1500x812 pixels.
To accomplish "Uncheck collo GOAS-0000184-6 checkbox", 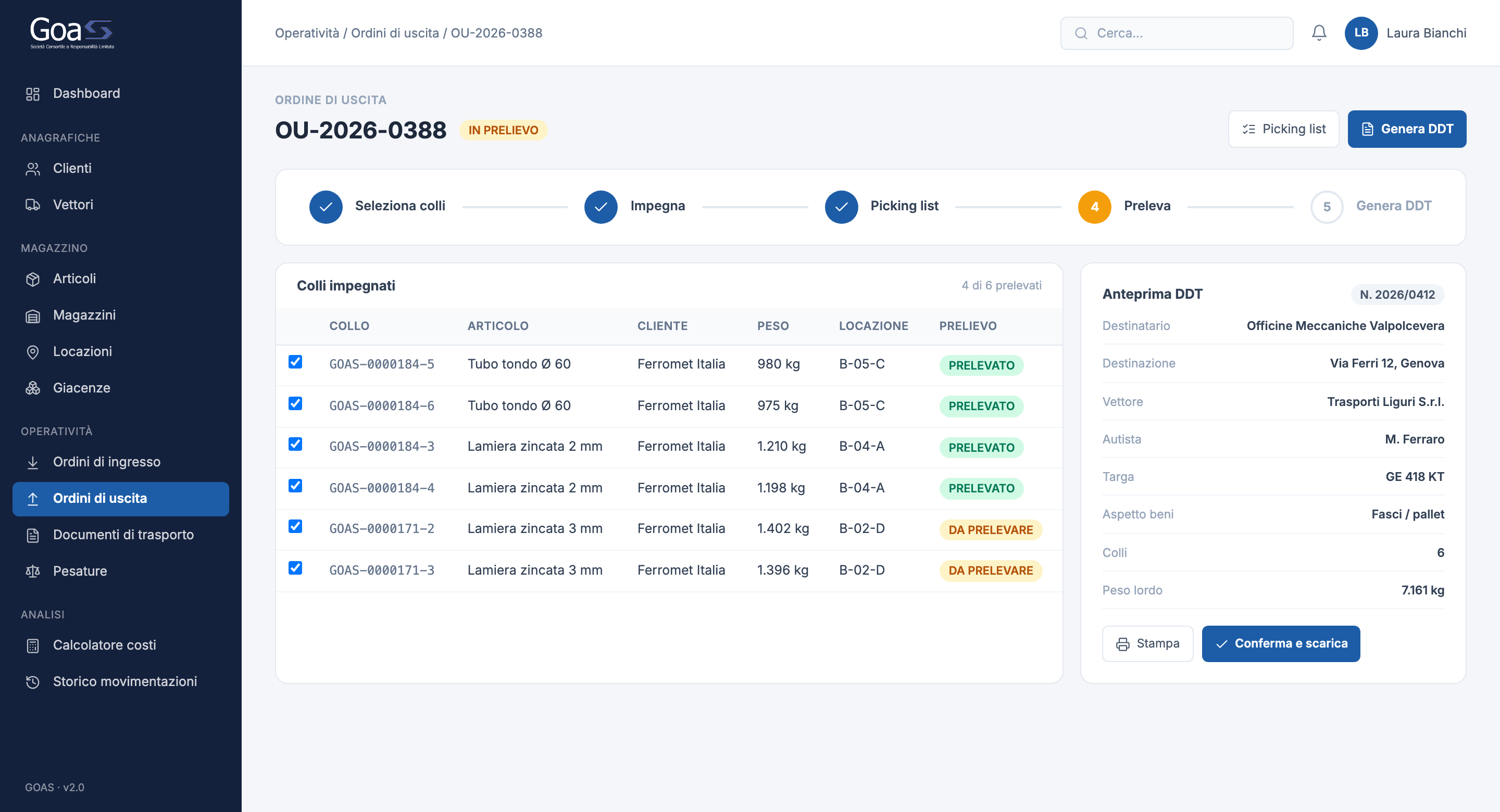I will point(295,403).
